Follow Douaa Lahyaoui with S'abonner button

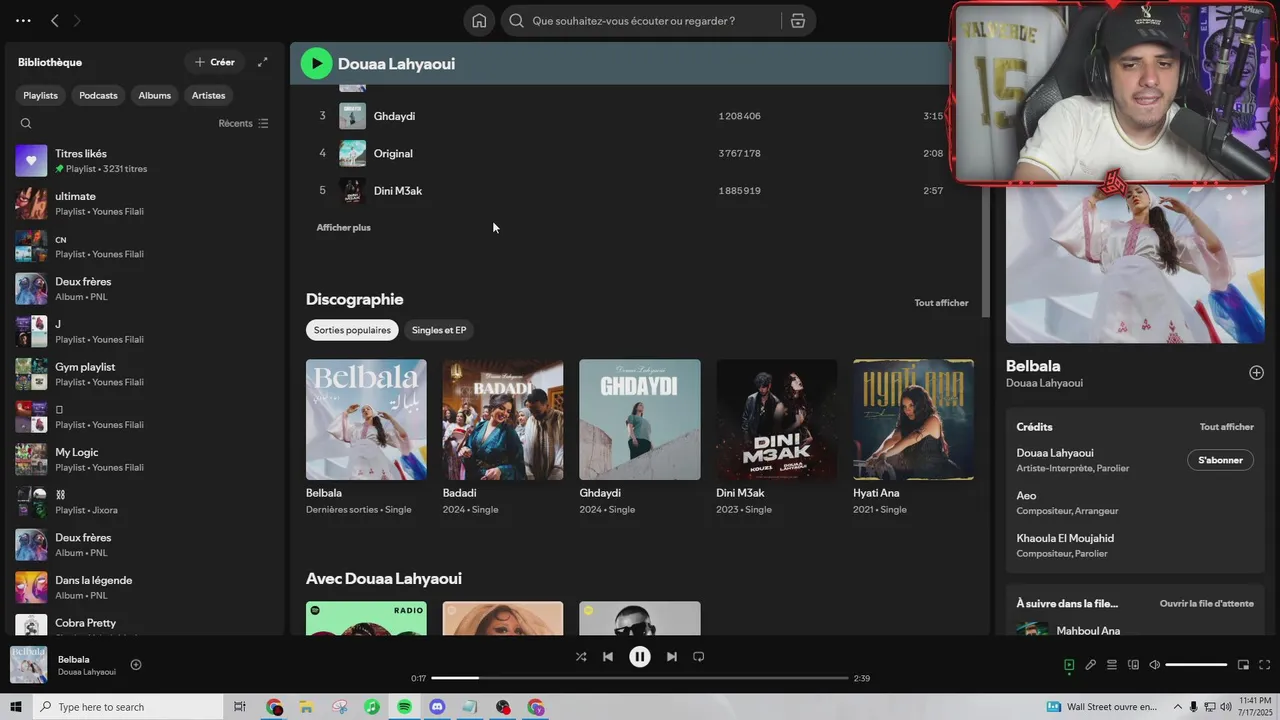click(x=1220, y=460)
